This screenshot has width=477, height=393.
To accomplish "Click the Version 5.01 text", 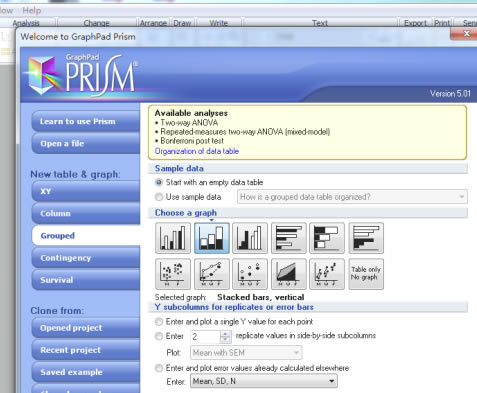I will pyautogui.click(x=450, y=94).
